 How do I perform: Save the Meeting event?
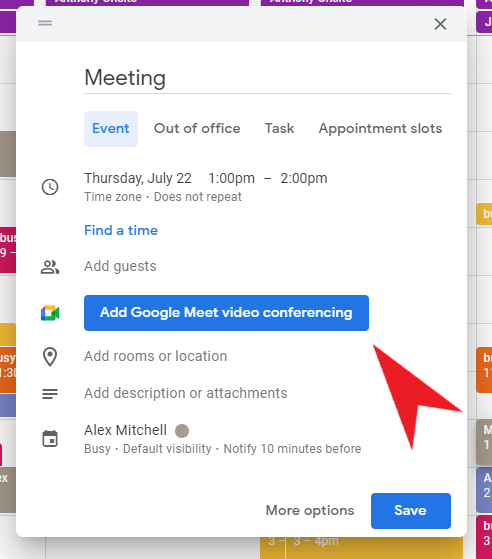coord(411,511)
